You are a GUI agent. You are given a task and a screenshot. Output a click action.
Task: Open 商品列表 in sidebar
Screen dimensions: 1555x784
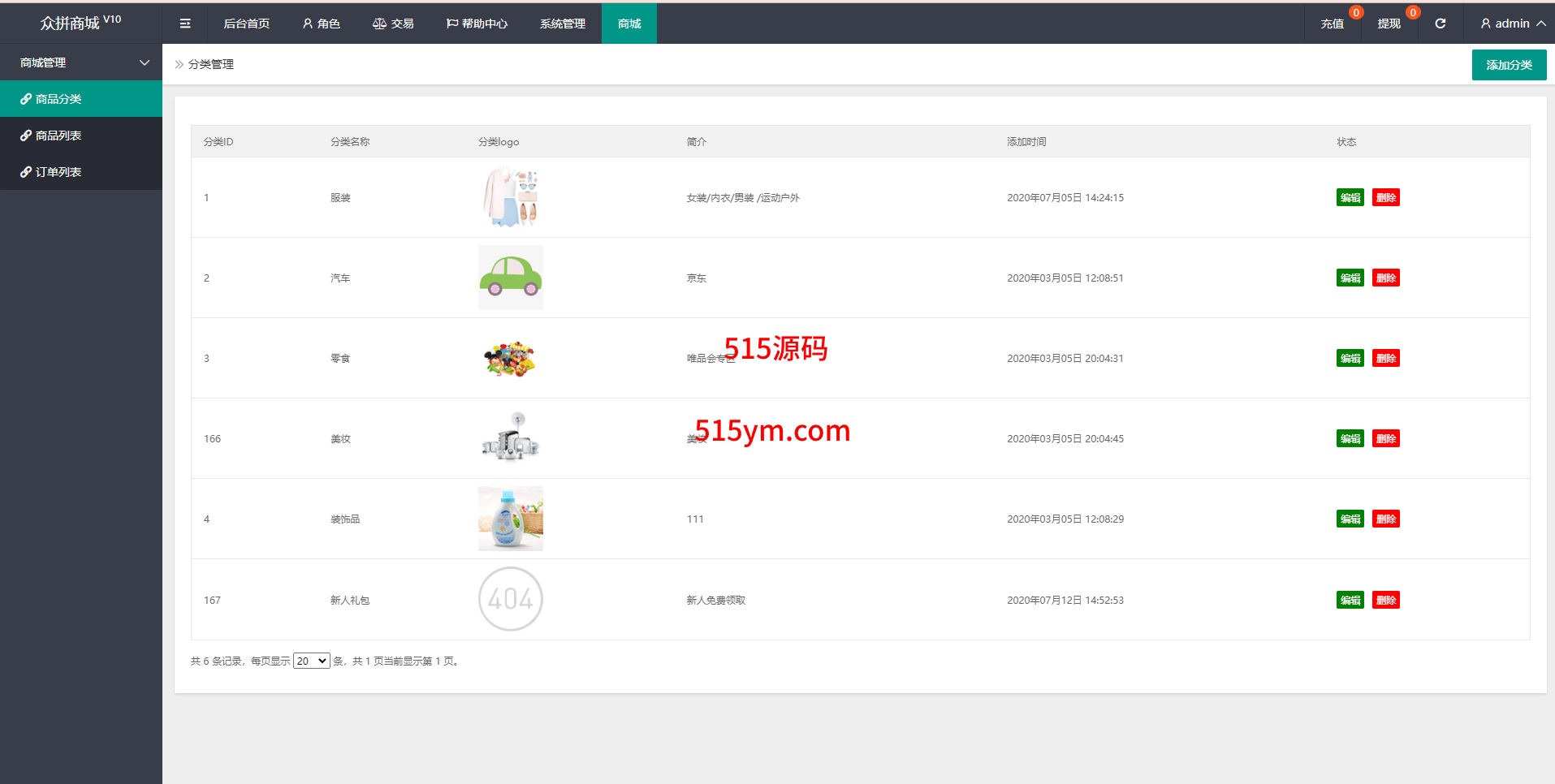[x=81, y=136]
